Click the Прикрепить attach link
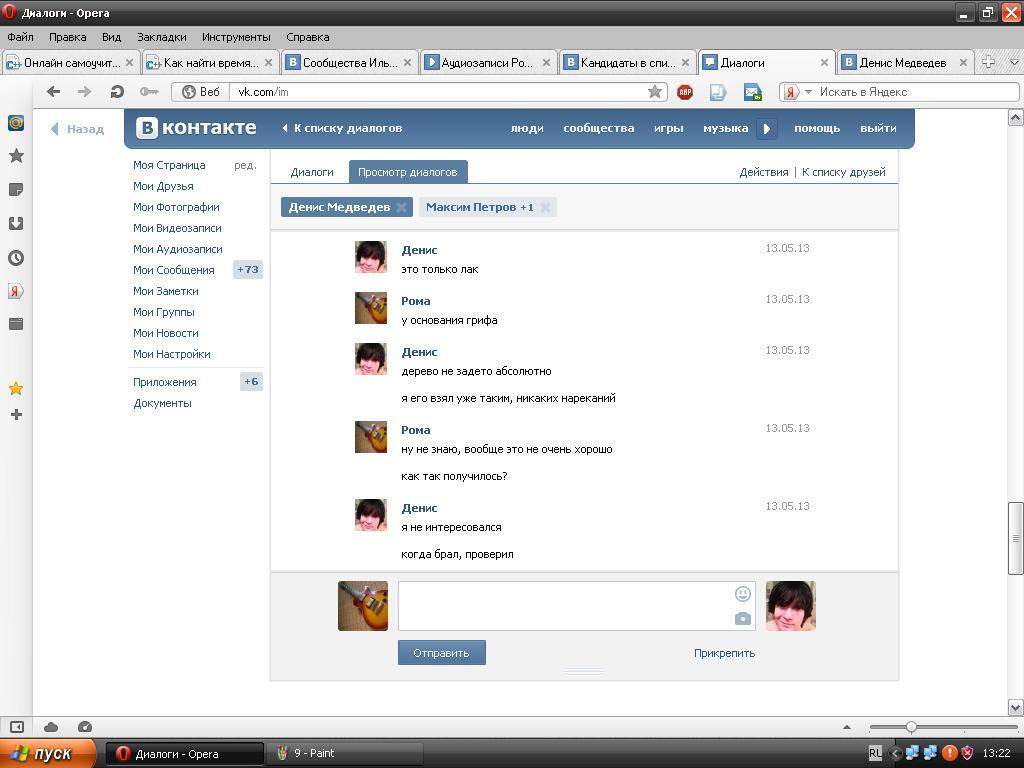The image size is (1024, 768). [724, 653]
